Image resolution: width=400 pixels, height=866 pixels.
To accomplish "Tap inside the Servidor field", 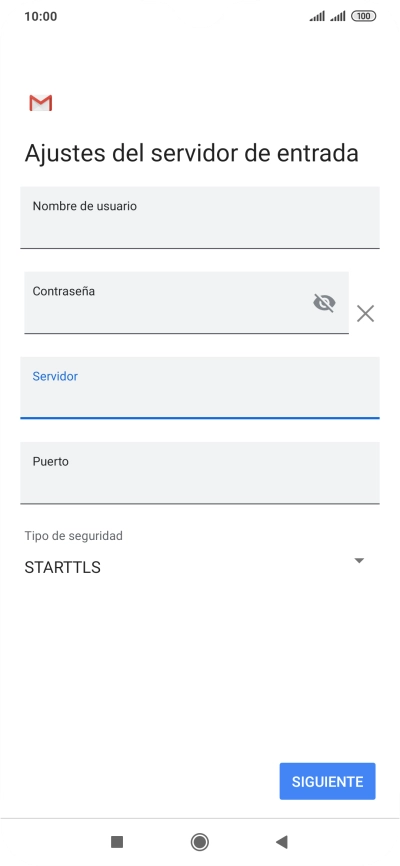I will point(200,388).
